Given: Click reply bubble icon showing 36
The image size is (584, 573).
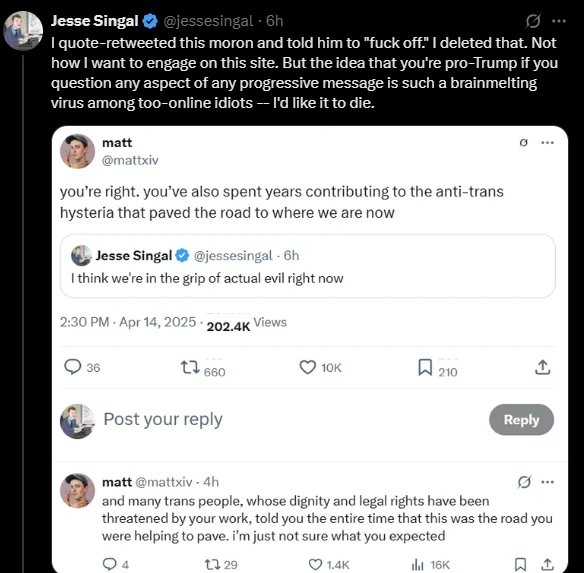Looking at the screenshot, I should 73,367.
